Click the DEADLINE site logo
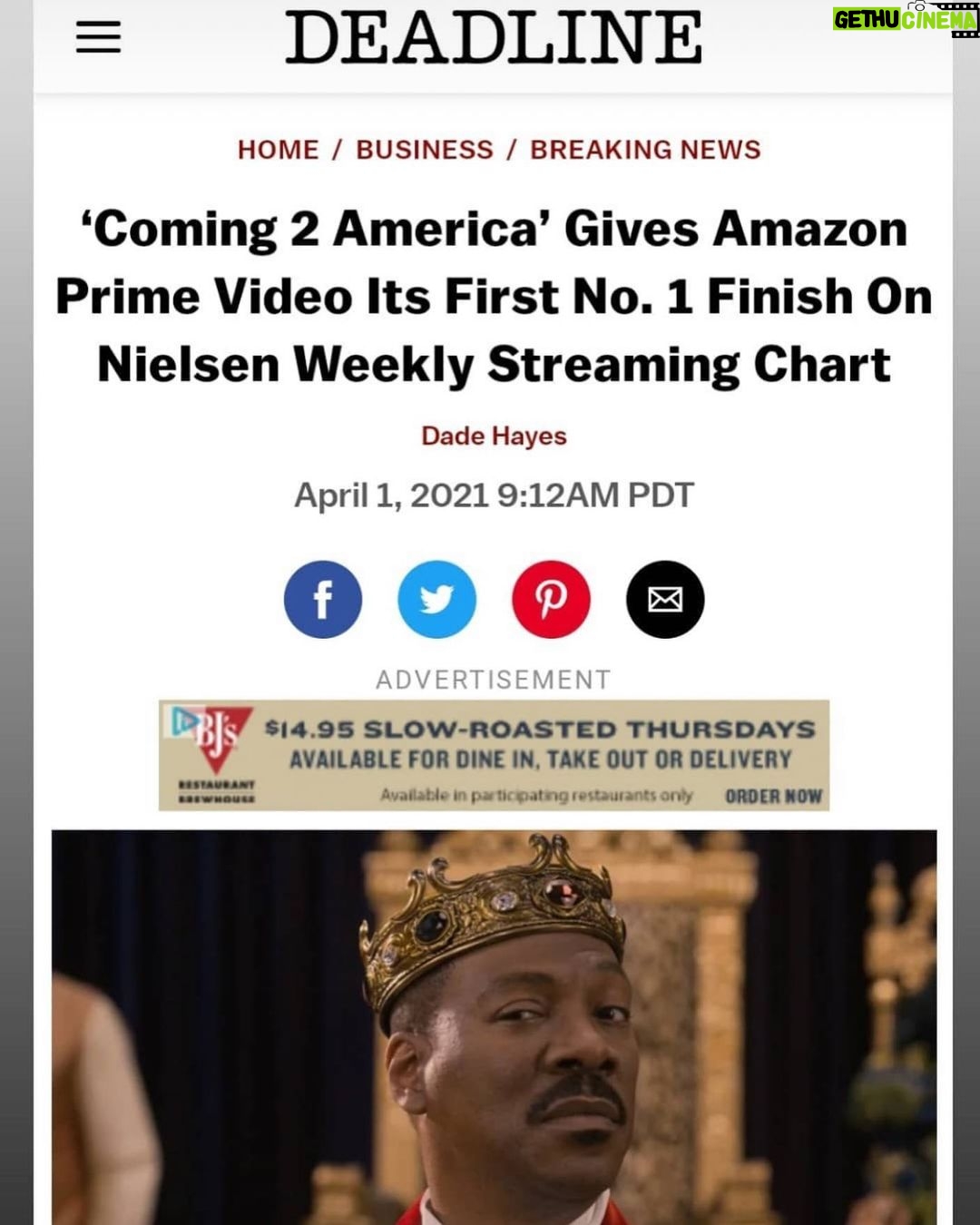The width and height of the screenshot is (980, 1225). [x=494, y=37]
